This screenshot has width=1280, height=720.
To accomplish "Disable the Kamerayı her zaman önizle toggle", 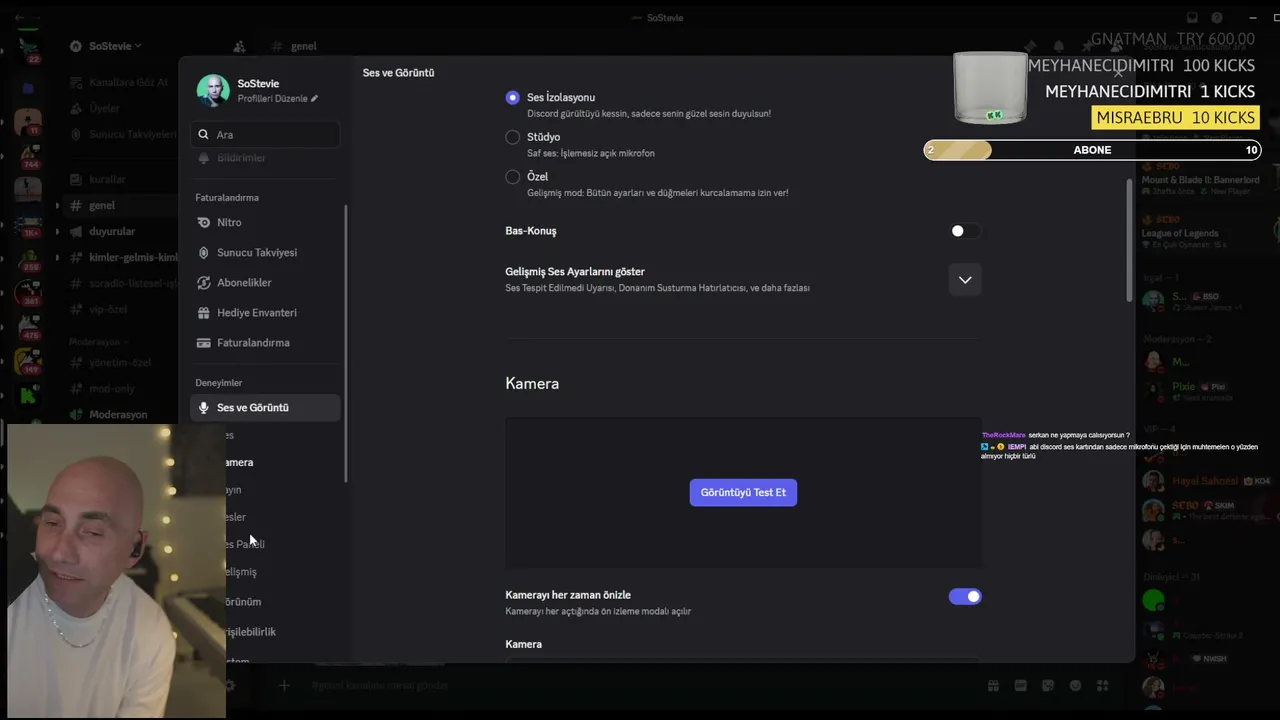I will pos(964,597).
